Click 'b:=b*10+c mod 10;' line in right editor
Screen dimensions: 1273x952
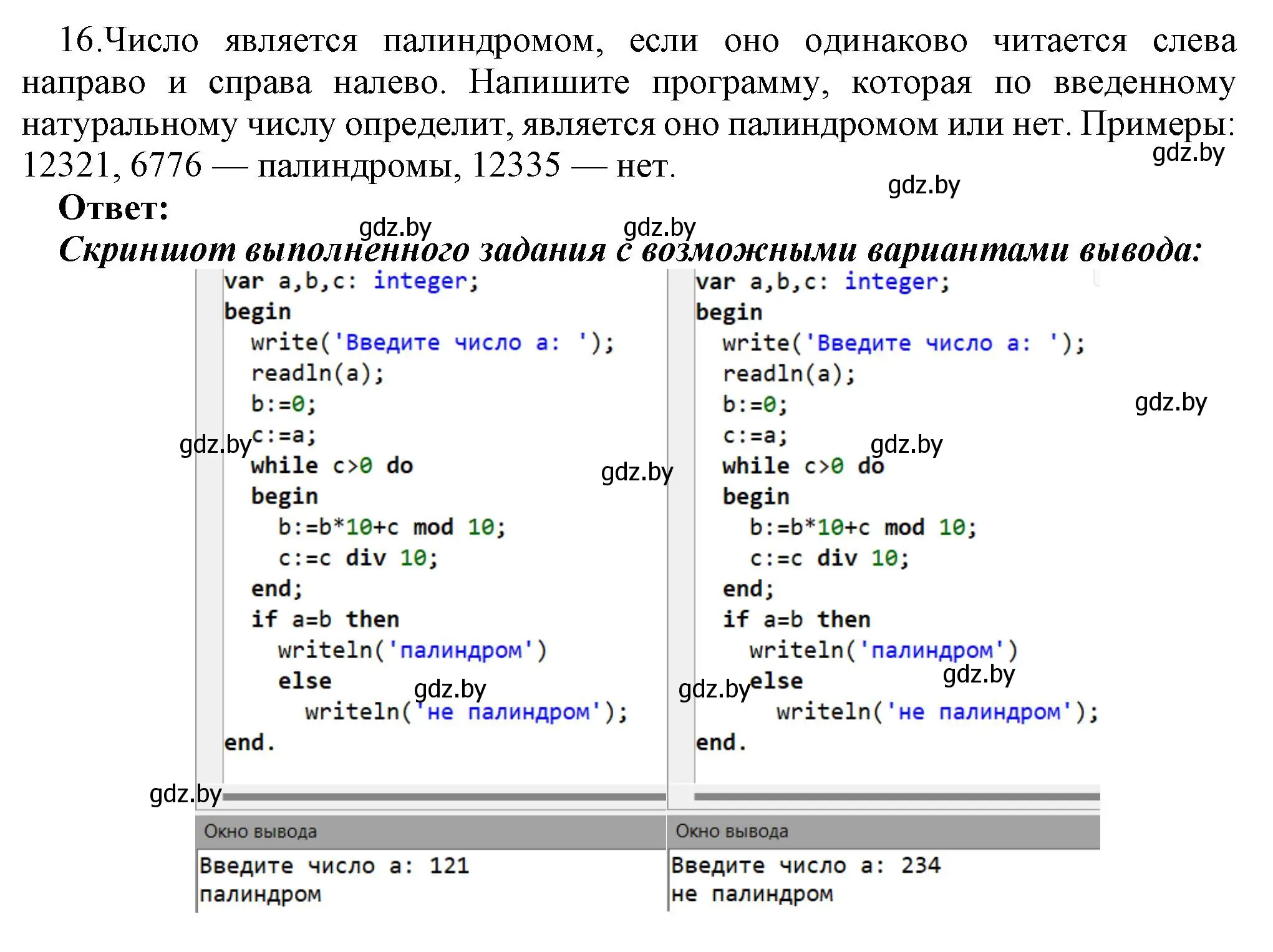click(x=863, y=528)
